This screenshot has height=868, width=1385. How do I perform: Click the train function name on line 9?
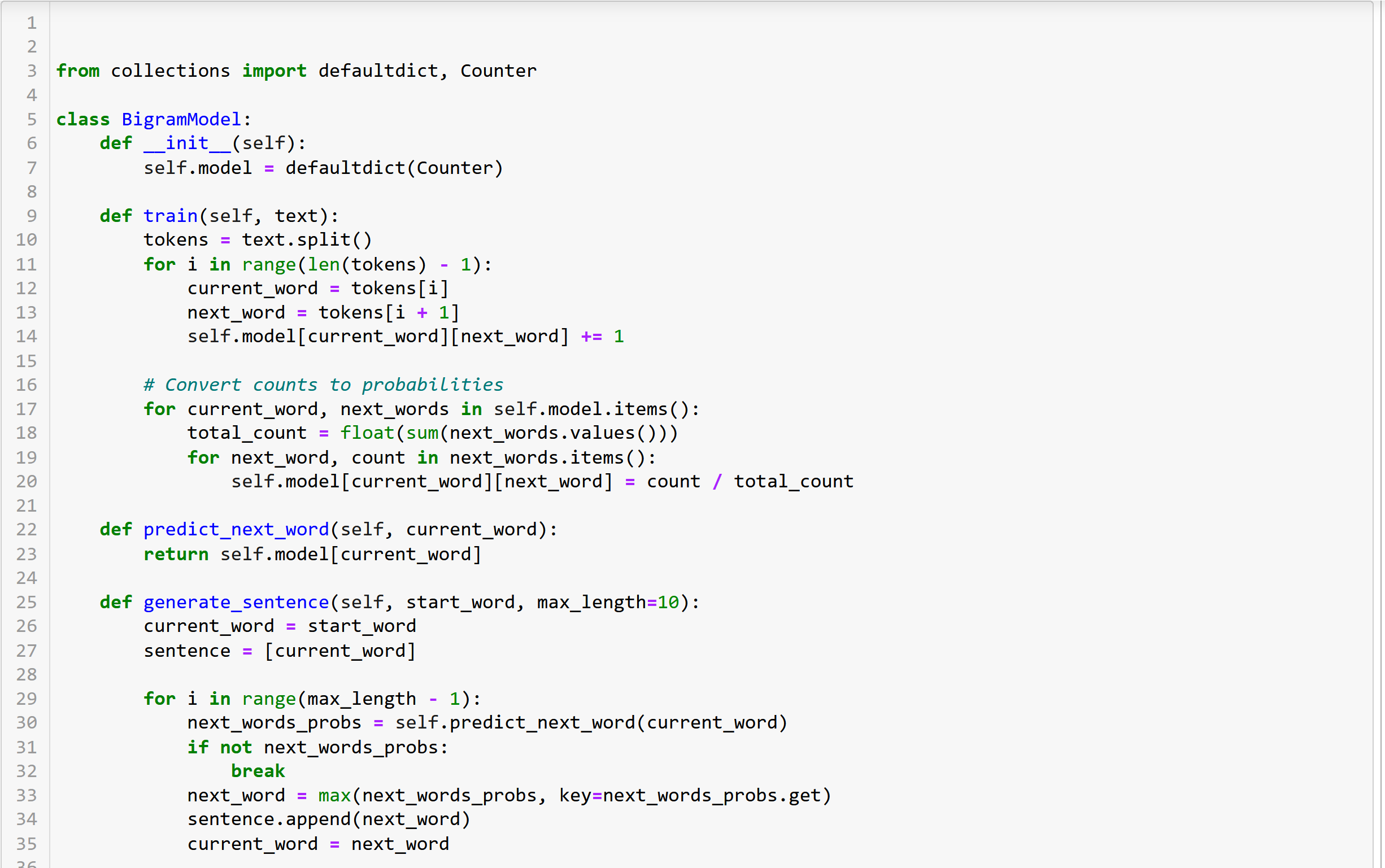(x=171, y=215)
